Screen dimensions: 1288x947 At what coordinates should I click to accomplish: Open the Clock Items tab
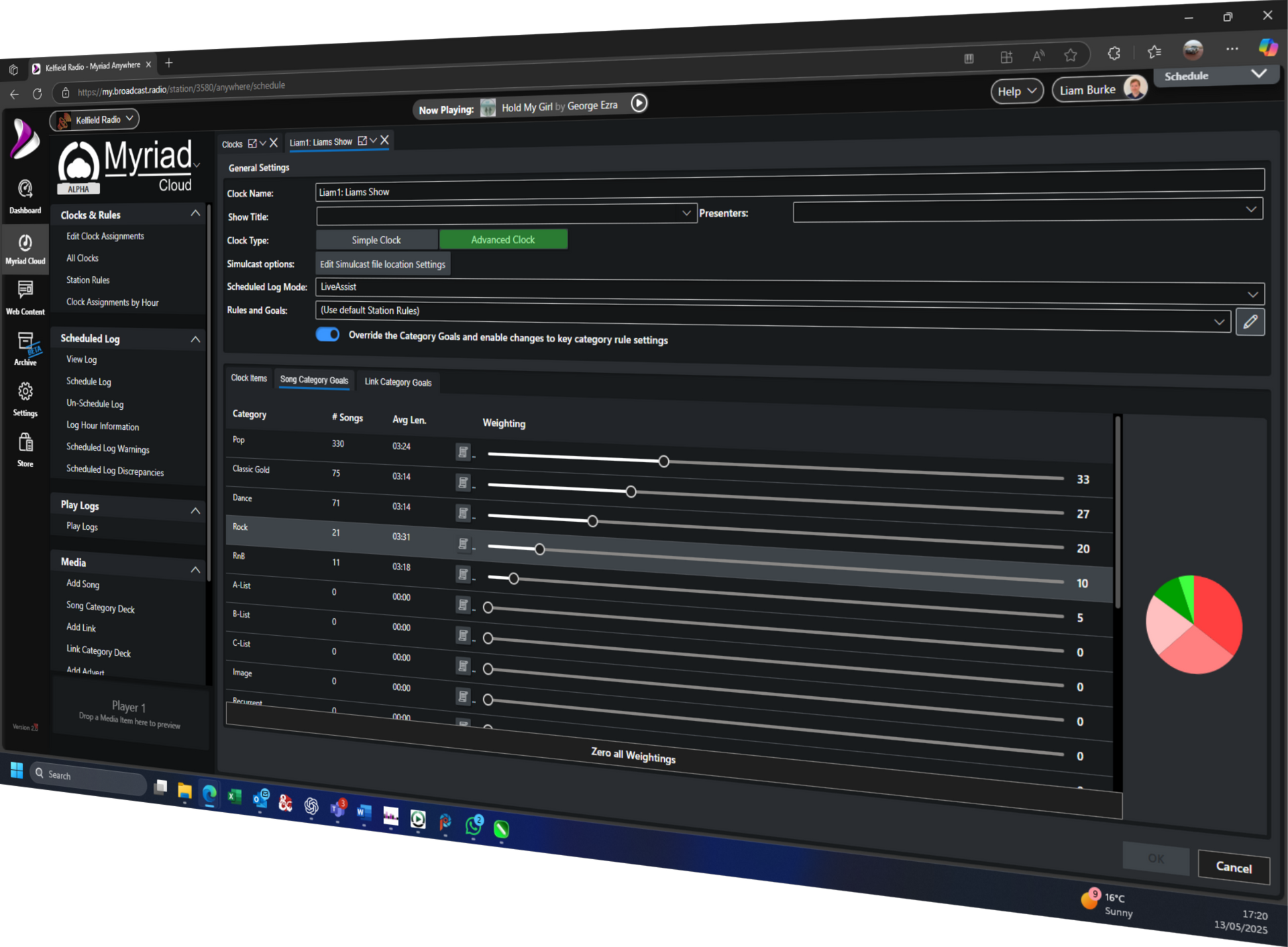(x=248, y=378)
